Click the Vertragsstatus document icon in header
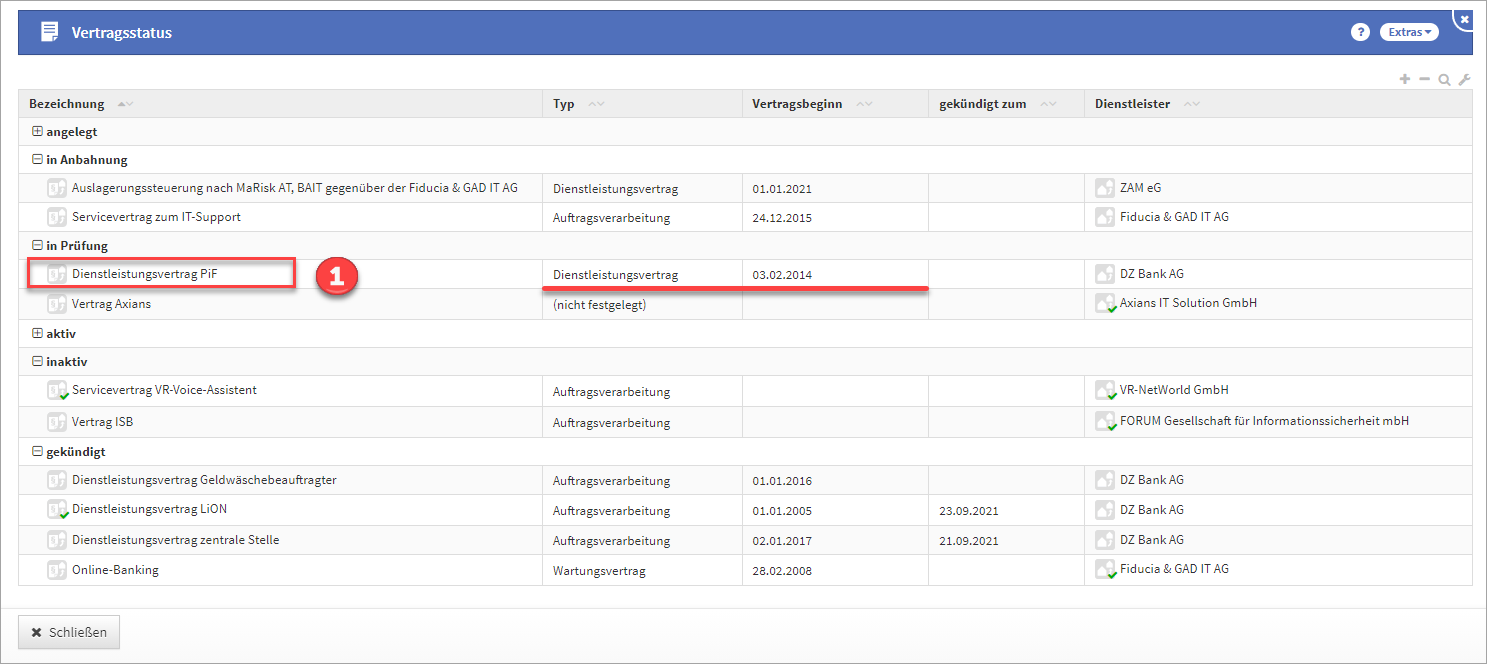The width and height of the screenshot is (1487, 664). [49, 32]
